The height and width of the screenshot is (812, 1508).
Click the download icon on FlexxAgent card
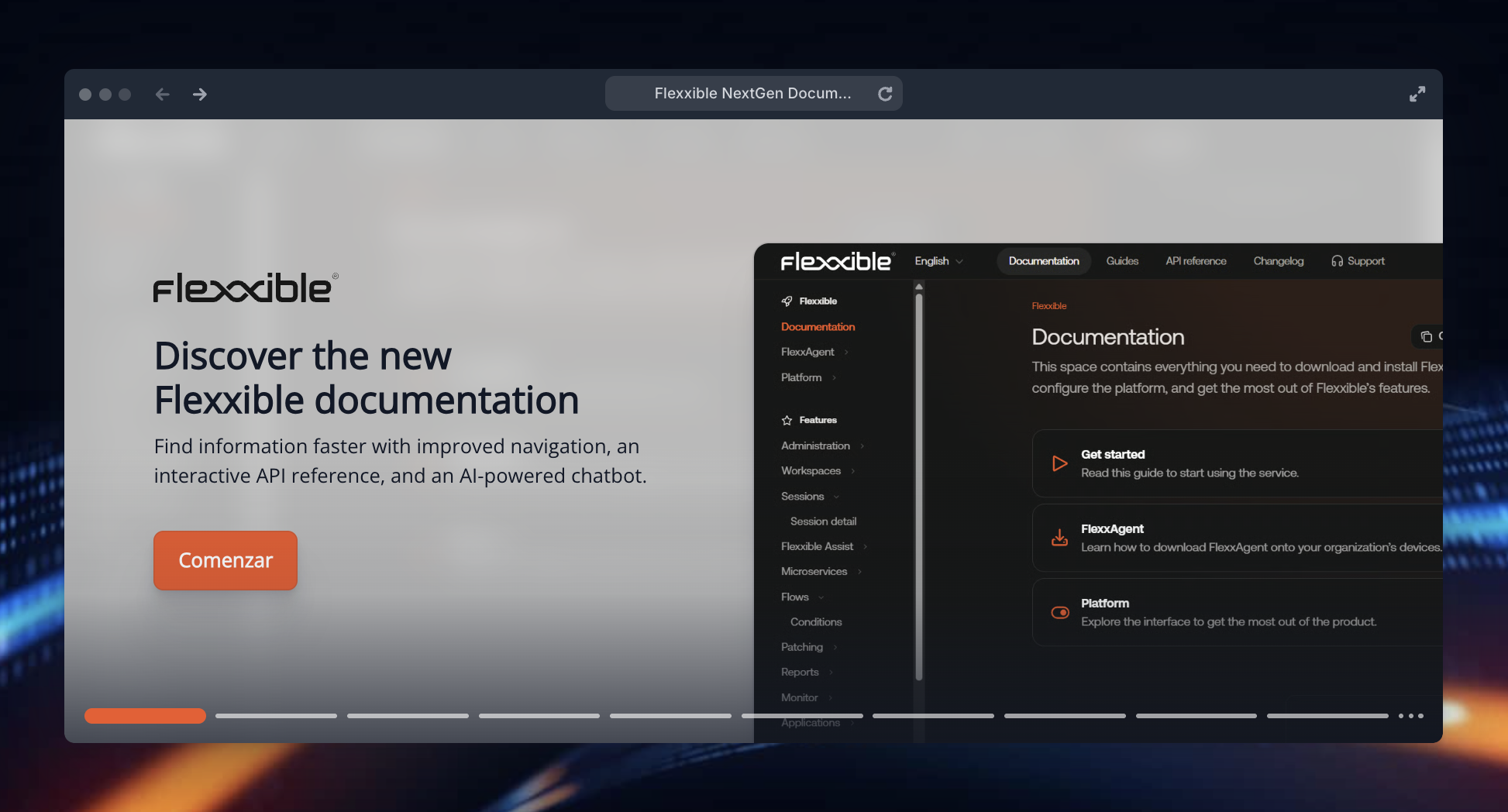1059,538
